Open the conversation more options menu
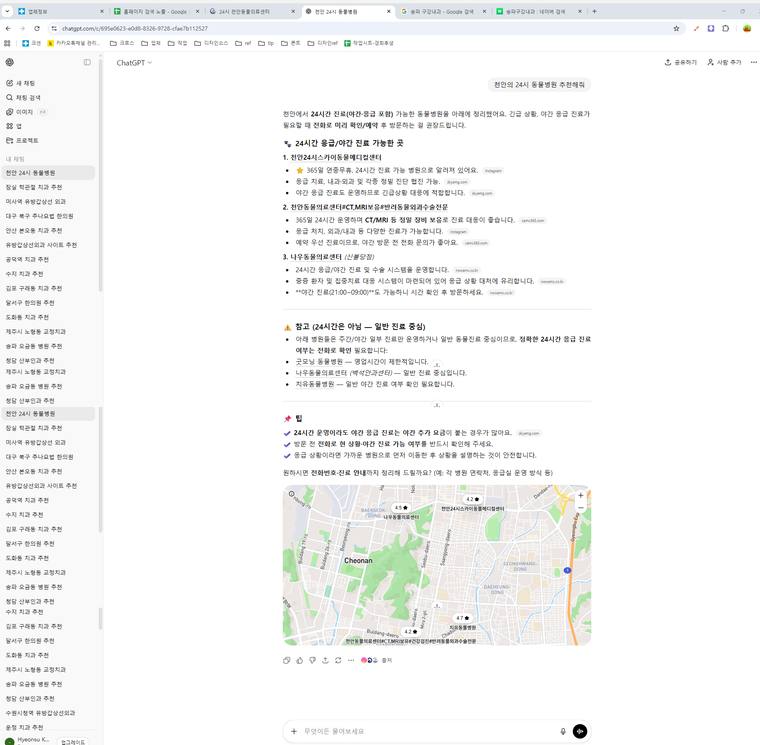This screenshot has height=745, width=760. (x=754, y=62)
